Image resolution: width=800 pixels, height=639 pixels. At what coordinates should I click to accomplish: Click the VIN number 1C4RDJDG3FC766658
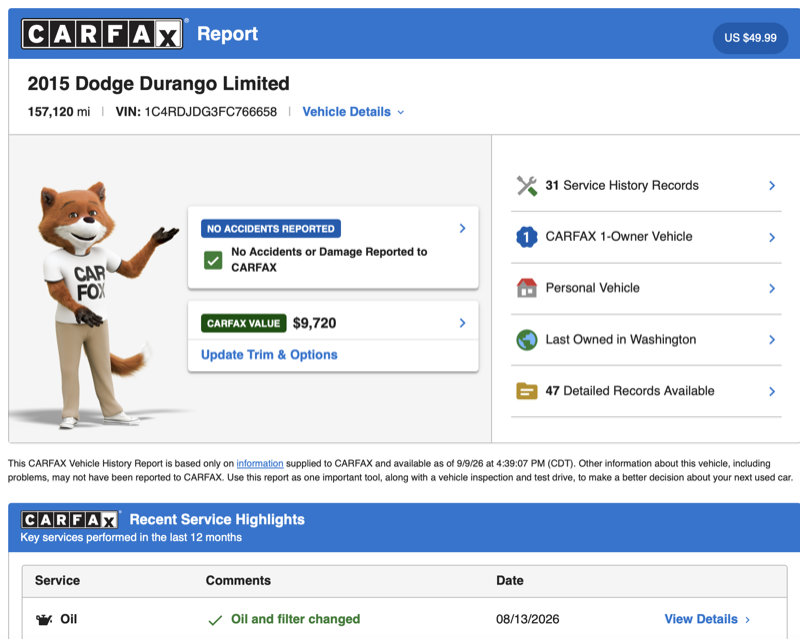coord(211,112)
